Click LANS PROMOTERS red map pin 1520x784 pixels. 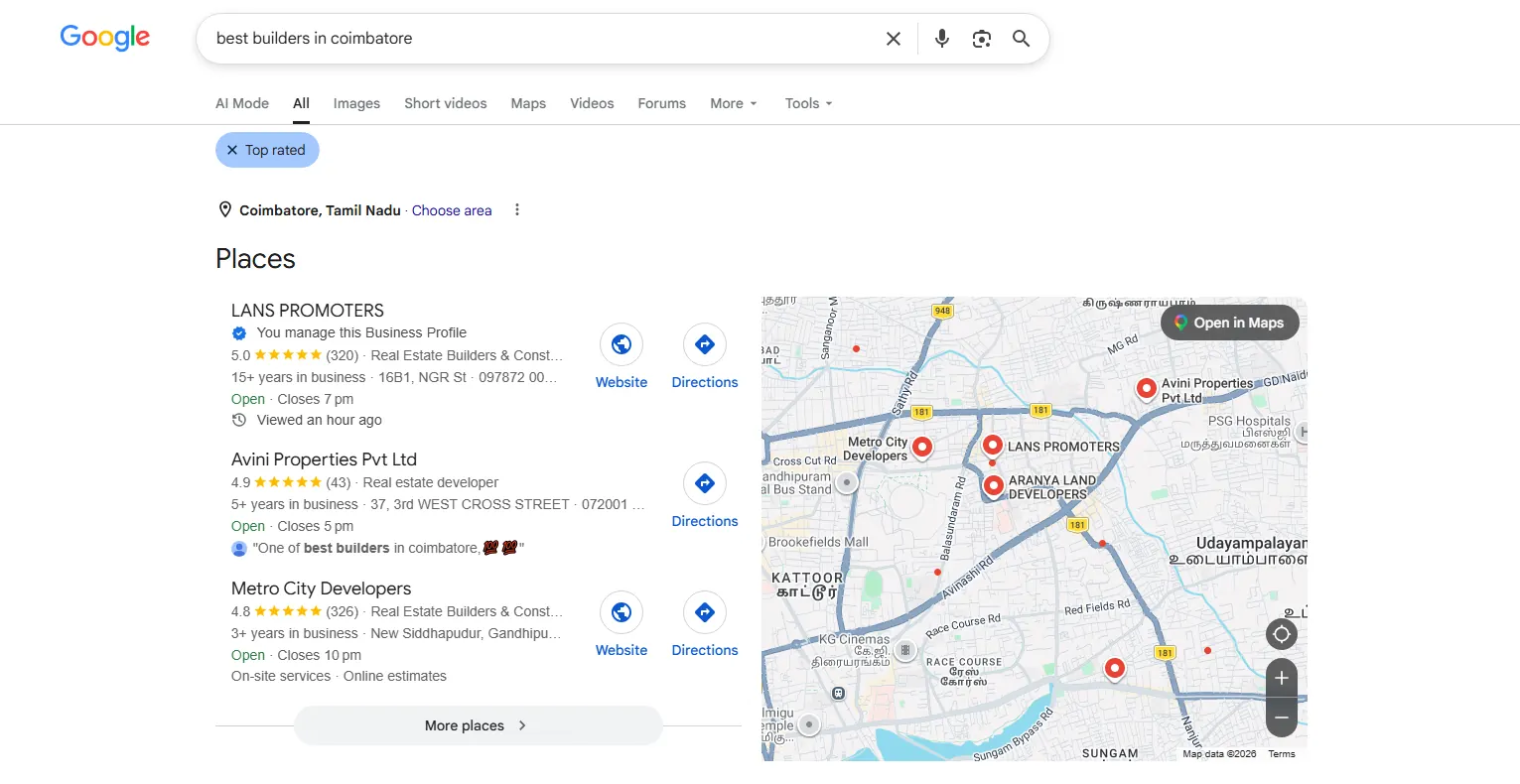[992, 446]
